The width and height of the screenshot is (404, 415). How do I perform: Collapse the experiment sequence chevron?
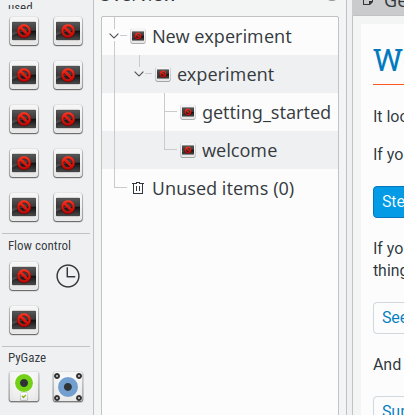click(139, 74)
